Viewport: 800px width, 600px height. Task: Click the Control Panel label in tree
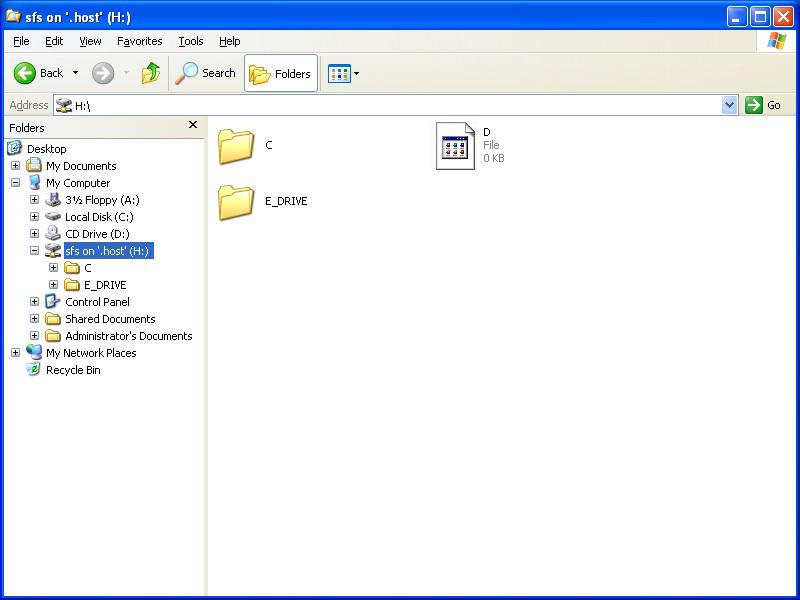(97, 302)
